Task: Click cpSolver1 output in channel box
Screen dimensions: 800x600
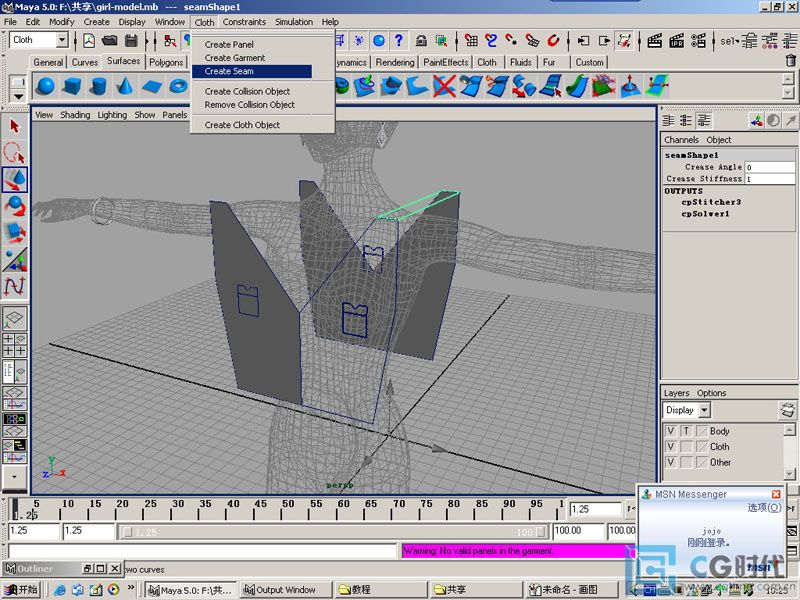Action: click(705, 214)
